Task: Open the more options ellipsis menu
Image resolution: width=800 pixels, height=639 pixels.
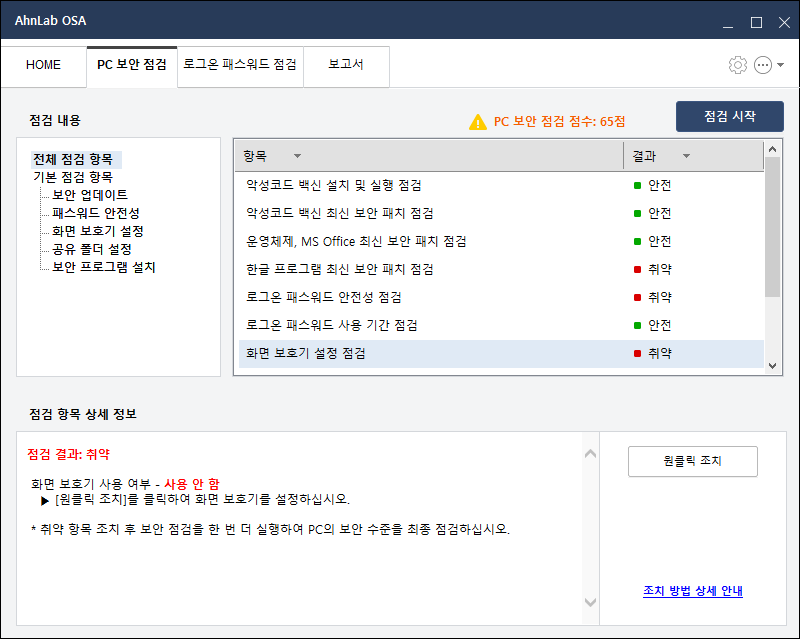Action: [x=763, y=65]
